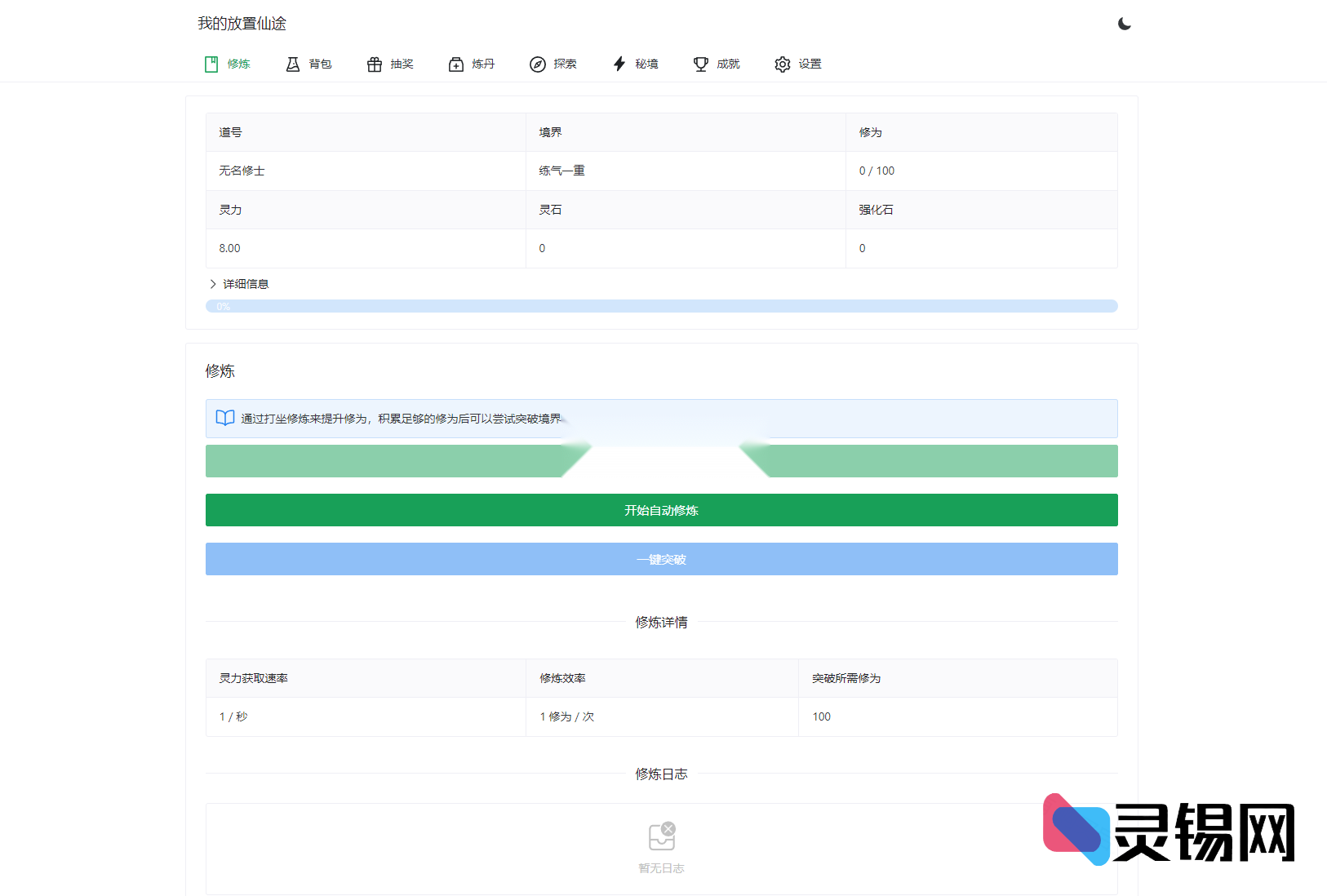Screen dimensions: 1327x896
Task: Click the site title 我的放置仙途
Action: (241, 24)
